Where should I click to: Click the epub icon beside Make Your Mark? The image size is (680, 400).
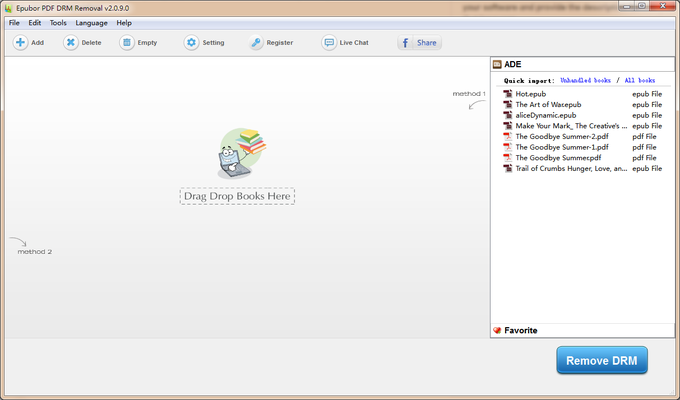tap(507, 126)
